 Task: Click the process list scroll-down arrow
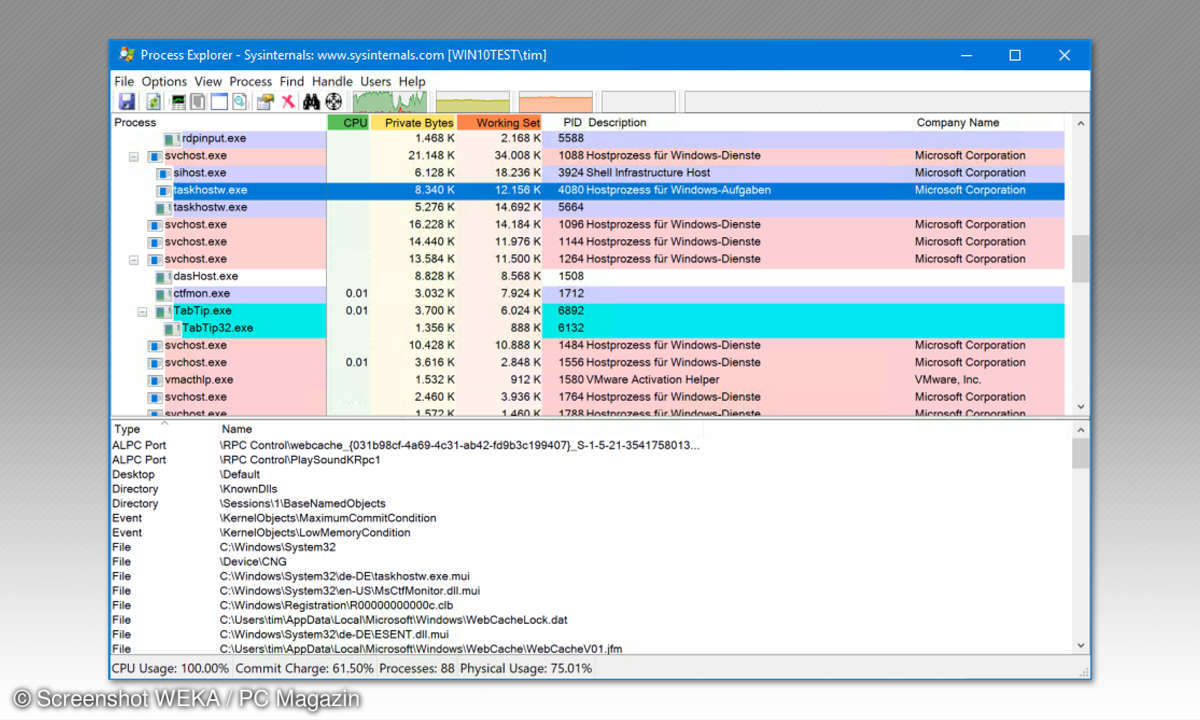[1080, 406]
